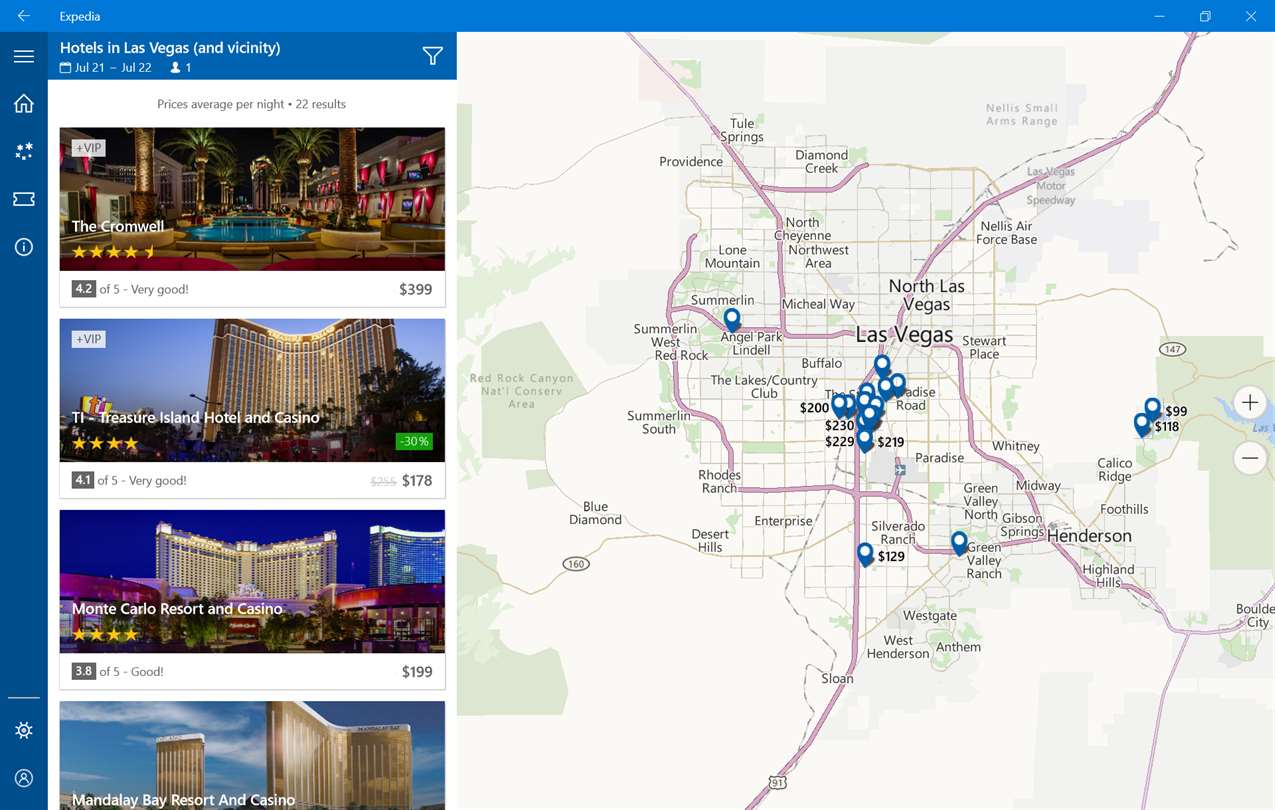Select the $118 map pin
The image size is (1275, 810).
(x=1142, y=424)
